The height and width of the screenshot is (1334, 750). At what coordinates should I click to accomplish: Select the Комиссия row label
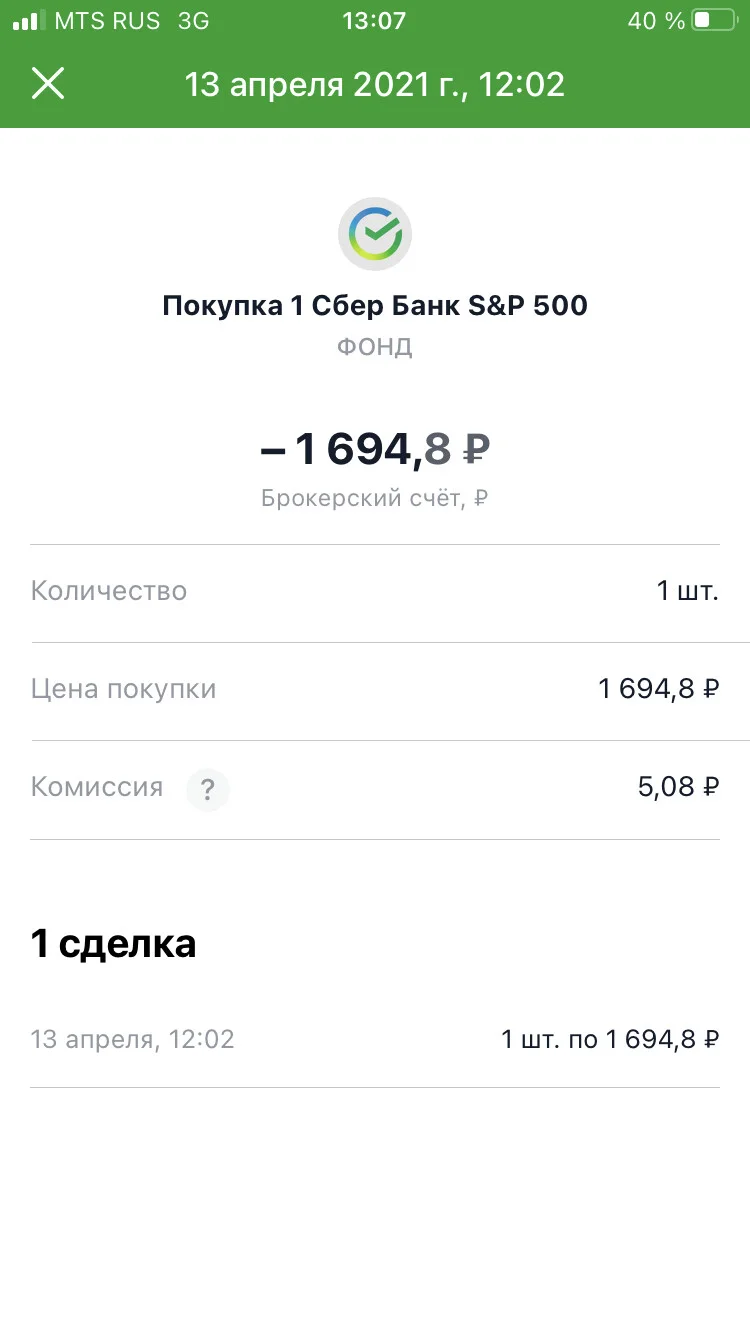pyautogui.click(x=97, y=787)
